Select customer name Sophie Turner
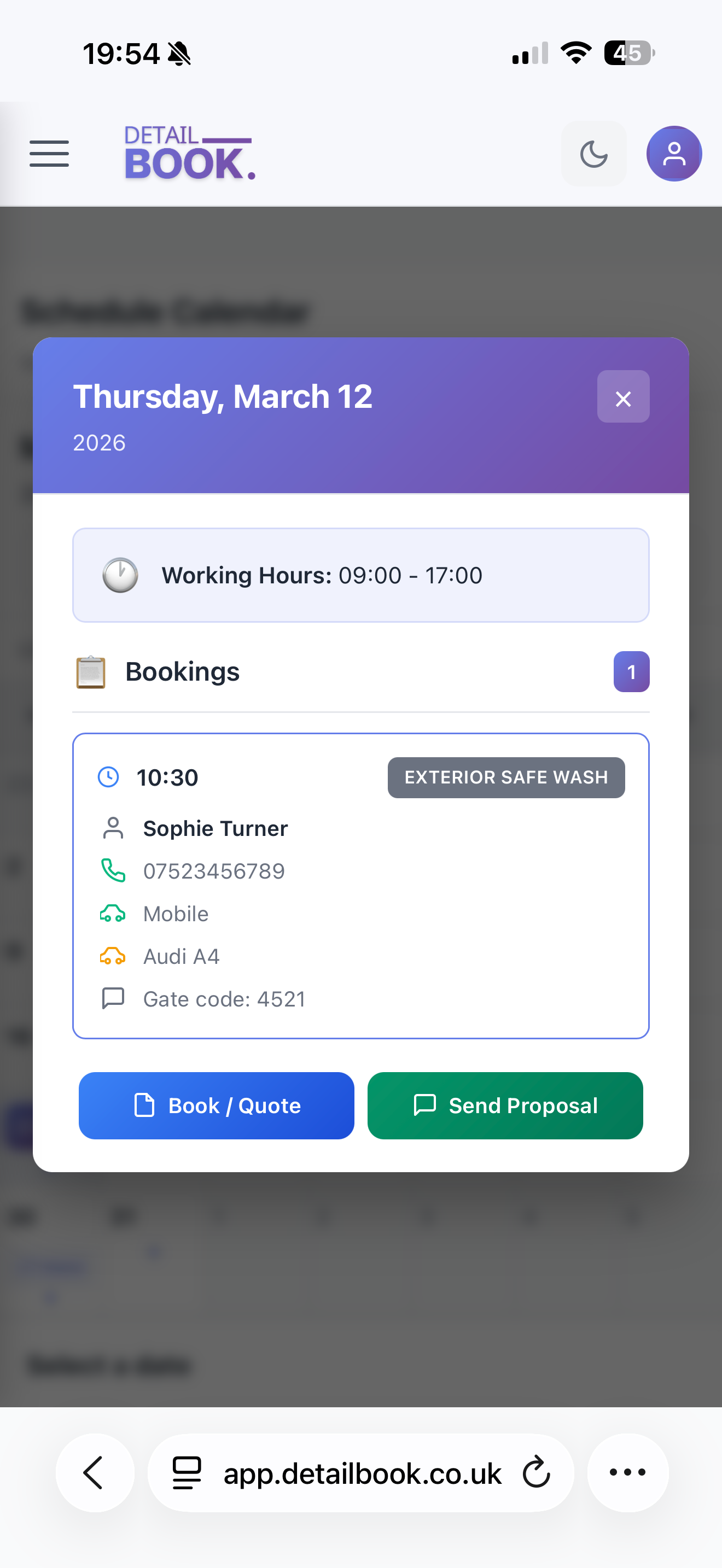Viewport: 722px width, 1568px height. (216, 828)
